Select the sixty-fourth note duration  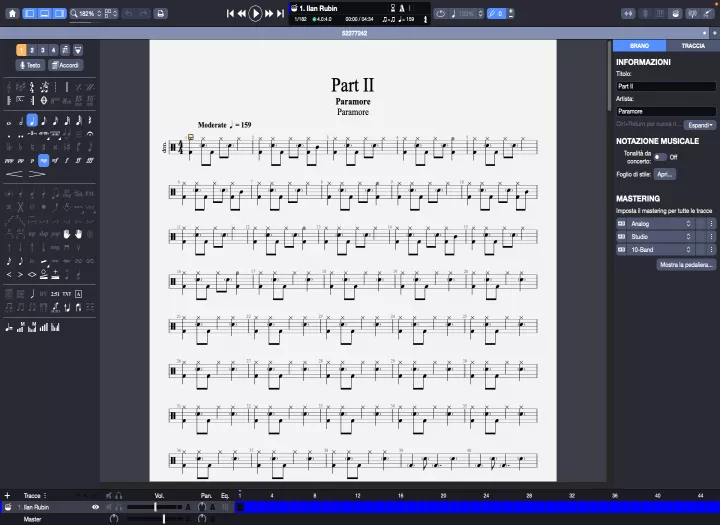tap(79, 121)
